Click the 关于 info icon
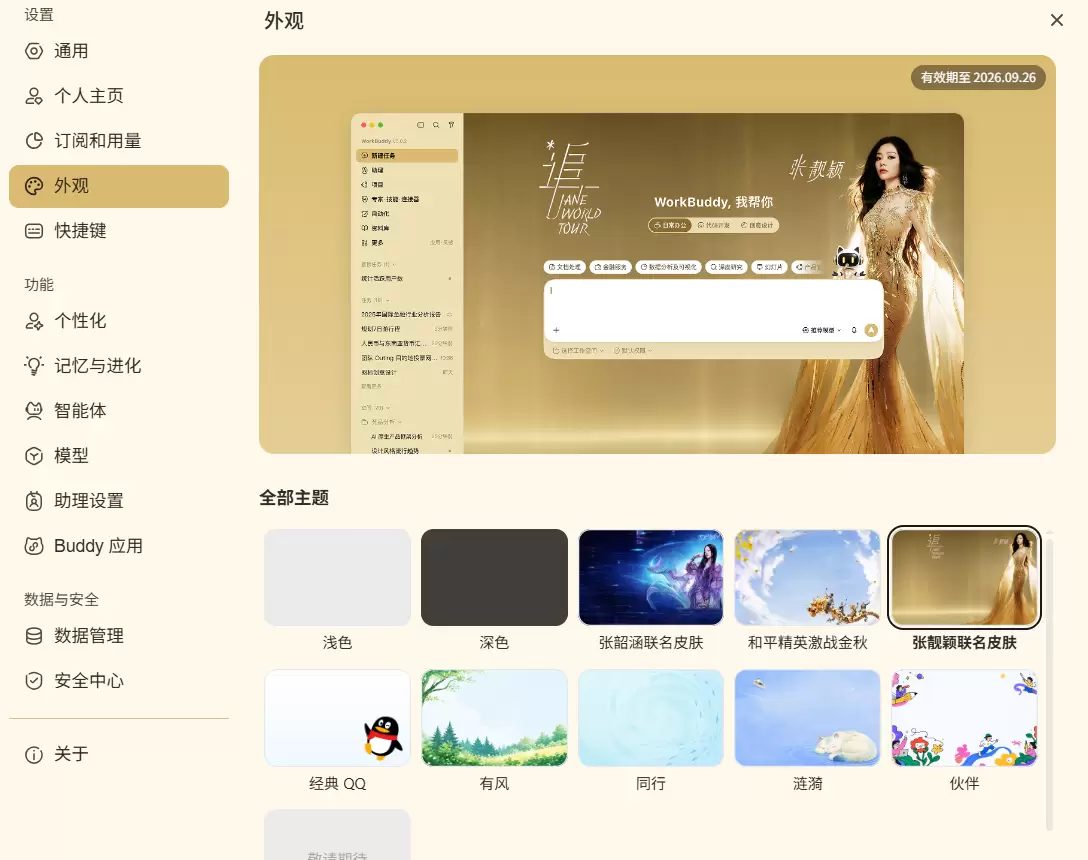The height and width of the screenshot is (860, 1088). [34, 754]
